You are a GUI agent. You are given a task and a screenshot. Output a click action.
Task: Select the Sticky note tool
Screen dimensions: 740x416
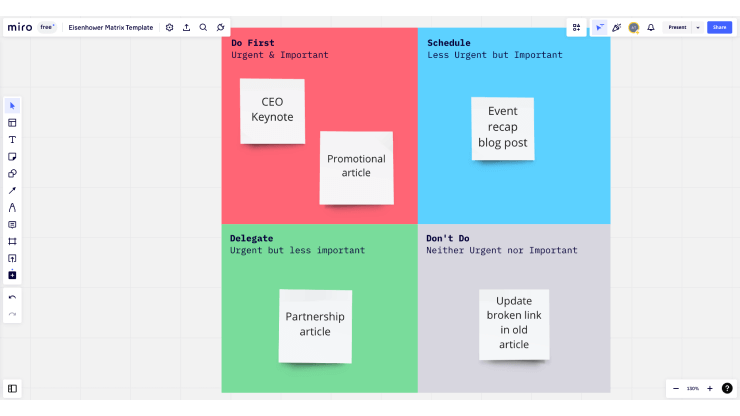(x=12, y=157)
